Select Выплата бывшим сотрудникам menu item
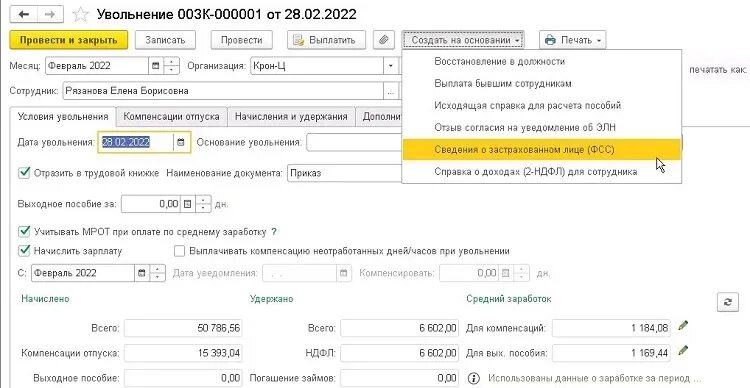The height and width of the screenshot is (388, 750). (541, 84)
